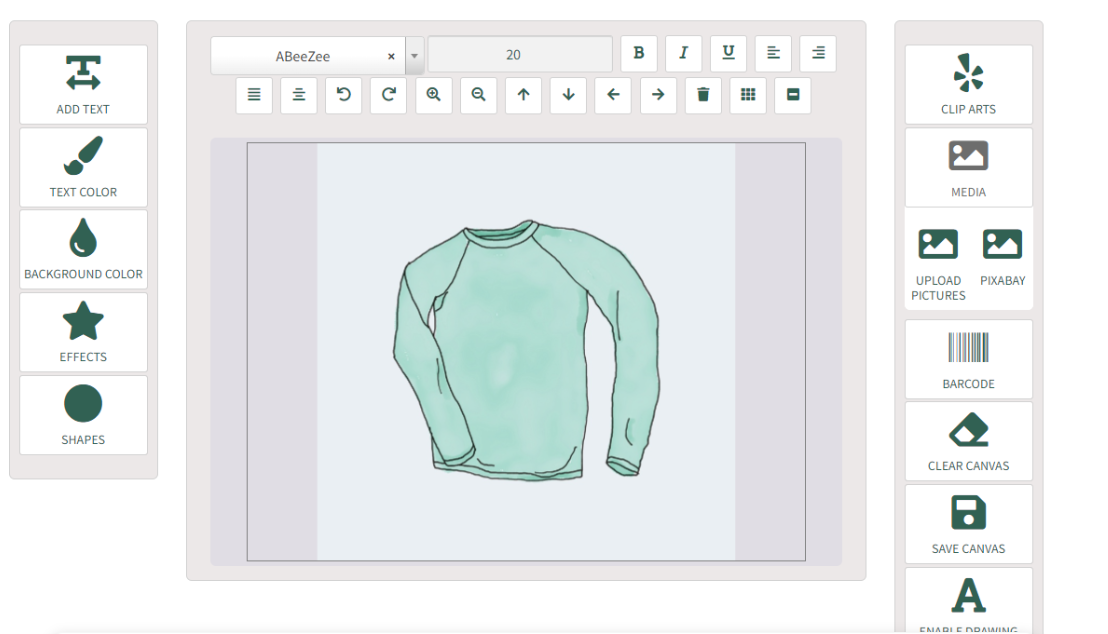Toggle bold text formatting
The width and height of the screenshot is (1108, 634).
(639, 54)
